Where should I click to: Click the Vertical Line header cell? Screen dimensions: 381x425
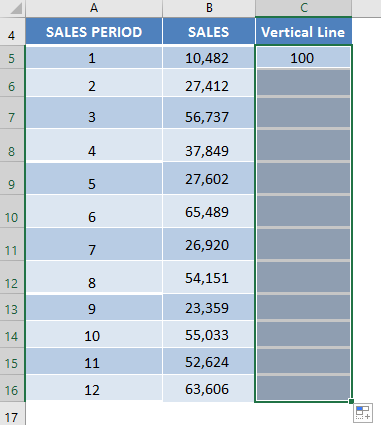pyautogui.click(x=303, y=31)
